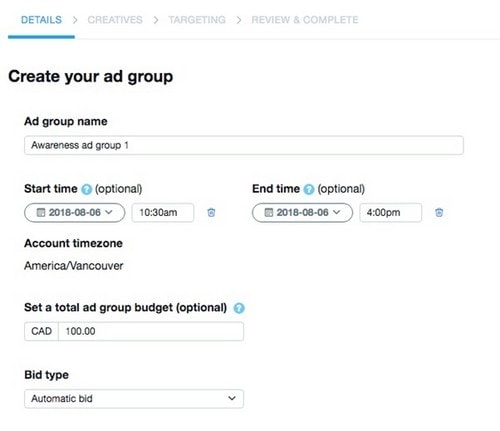Image resolution: width=500 pixels, height=431 pixels.
Task: Go to the Review & Complete step
Action: point(305,20)
